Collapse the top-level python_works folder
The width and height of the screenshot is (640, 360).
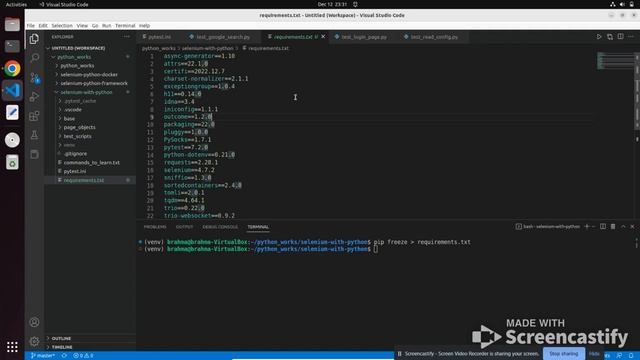pyautogui.click(x=91, y=57)
